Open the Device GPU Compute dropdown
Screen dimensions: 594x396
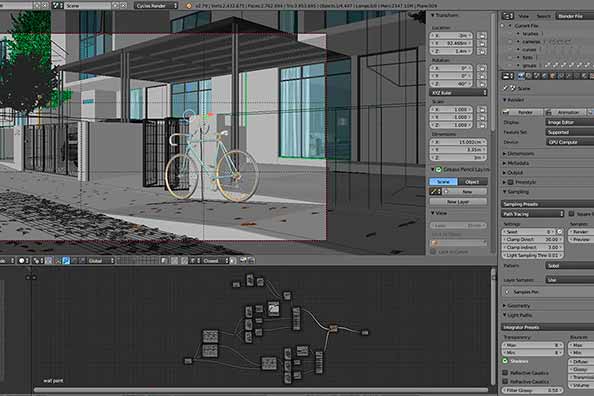pos(570,142)
